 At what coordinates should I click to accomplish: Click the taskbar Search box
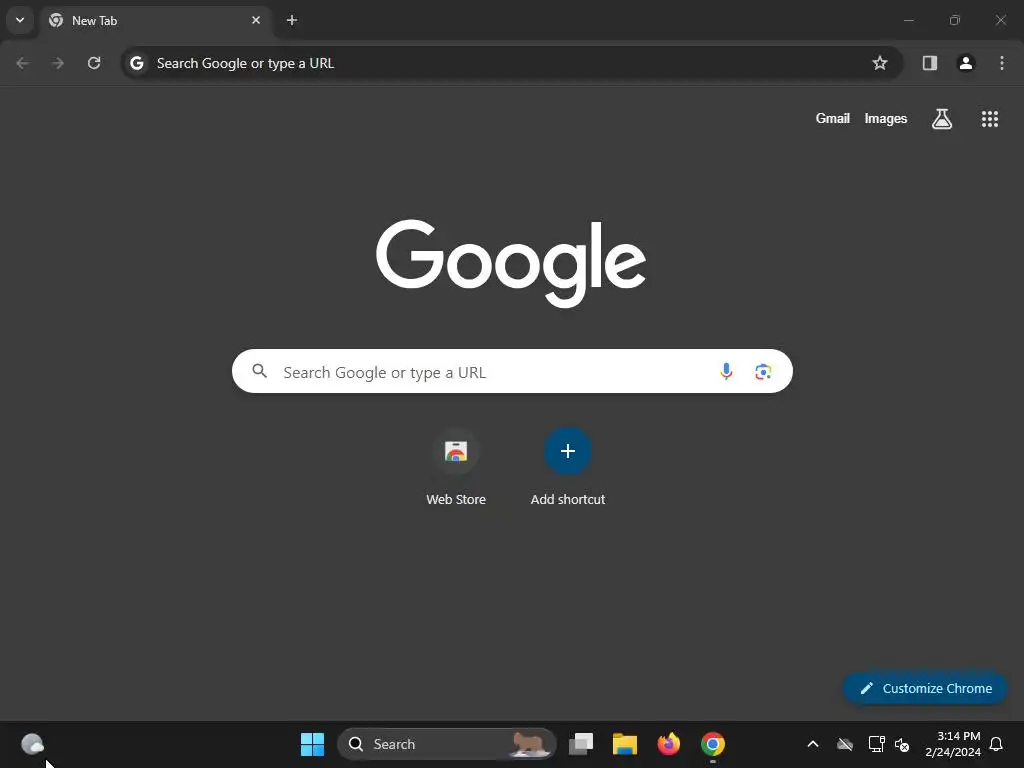point(447,744)
